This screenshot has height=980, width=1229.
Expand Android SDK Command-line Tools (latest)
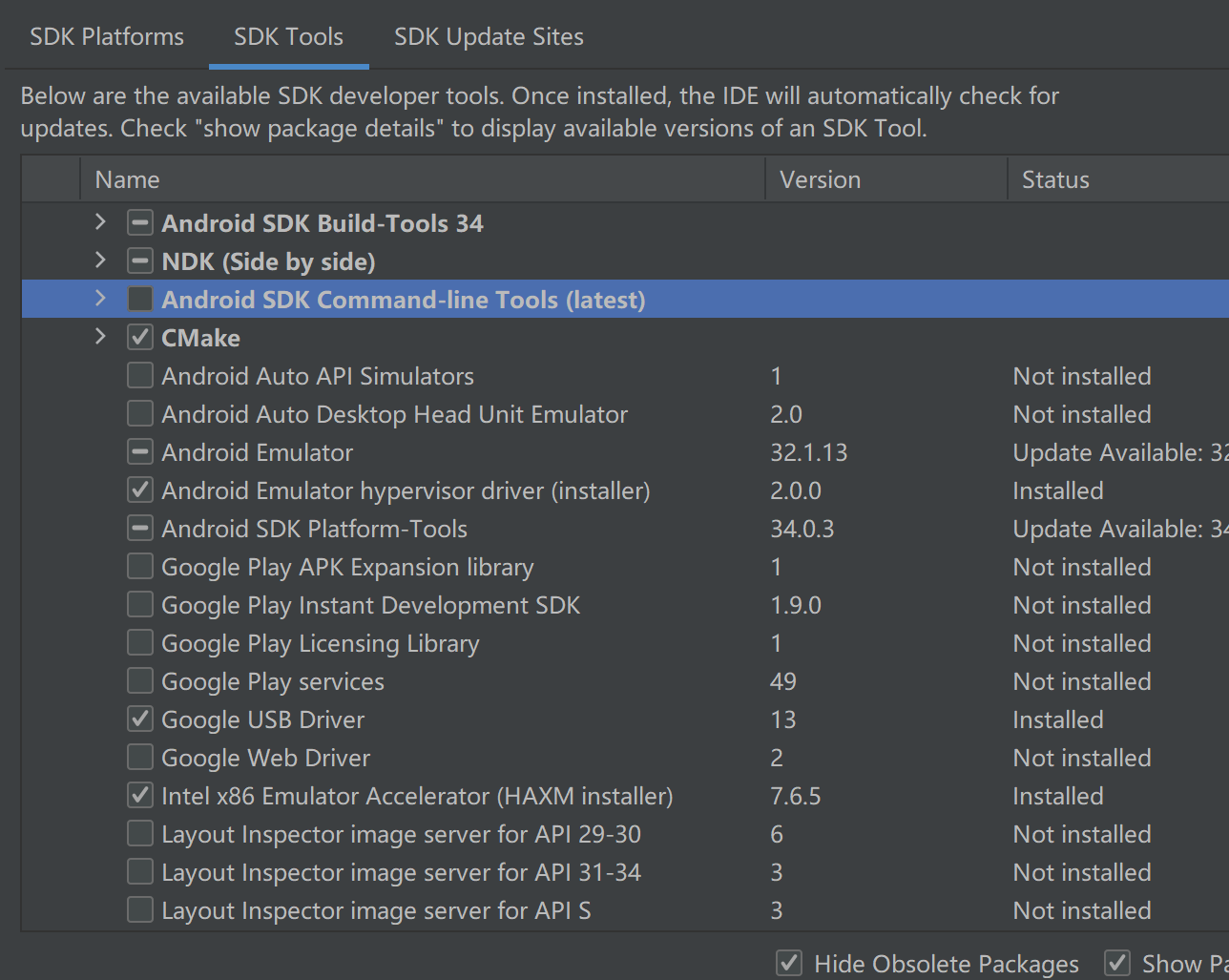tap(99, 299)
